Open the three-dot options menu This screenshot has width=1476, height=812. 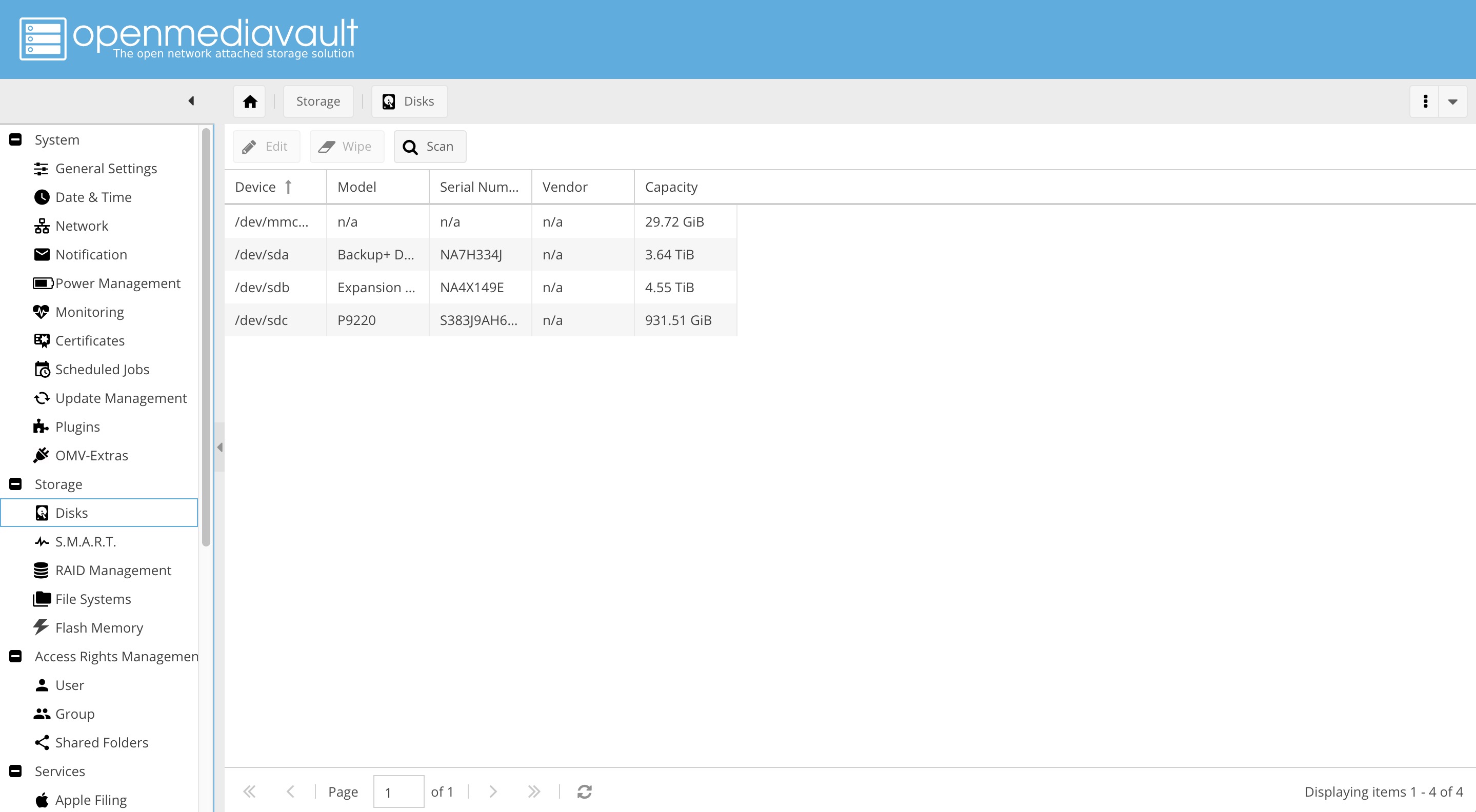pos(1425,101)
